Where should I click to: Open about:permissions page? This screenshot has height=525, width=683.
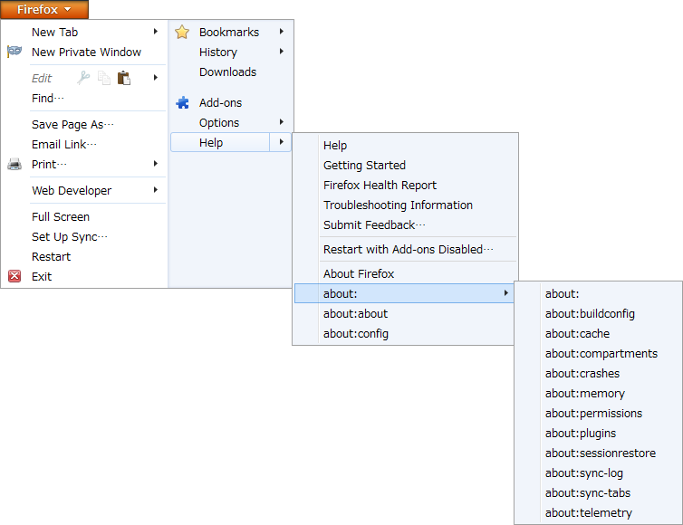[x=593, y=413]
